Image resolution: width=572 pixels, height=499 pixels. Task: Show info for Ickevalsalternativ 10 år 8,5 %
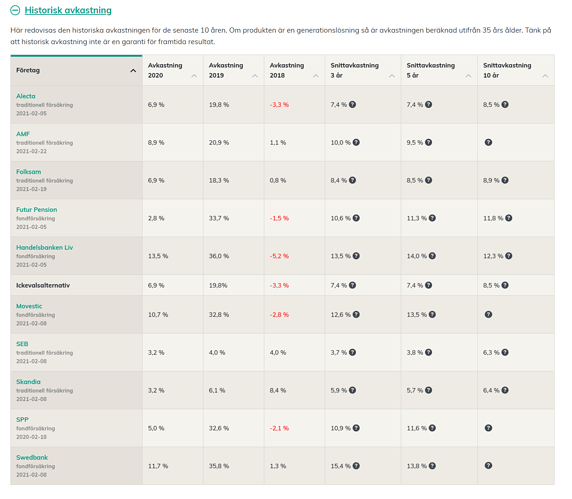[x=505, y=285]
